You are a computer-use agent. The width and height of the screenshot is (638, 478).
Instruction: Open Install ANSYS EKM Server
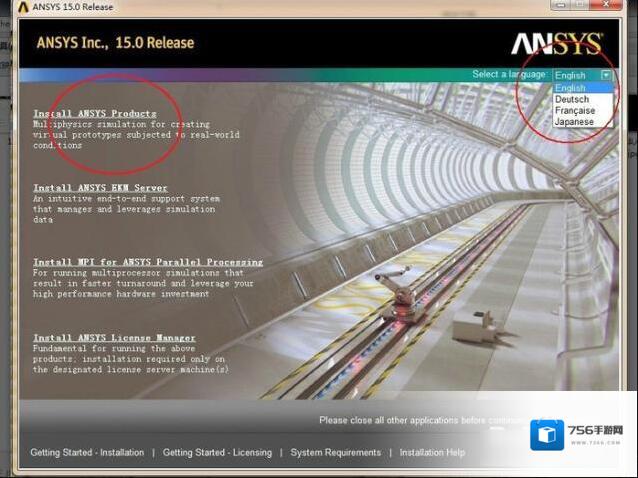point(100,188)
